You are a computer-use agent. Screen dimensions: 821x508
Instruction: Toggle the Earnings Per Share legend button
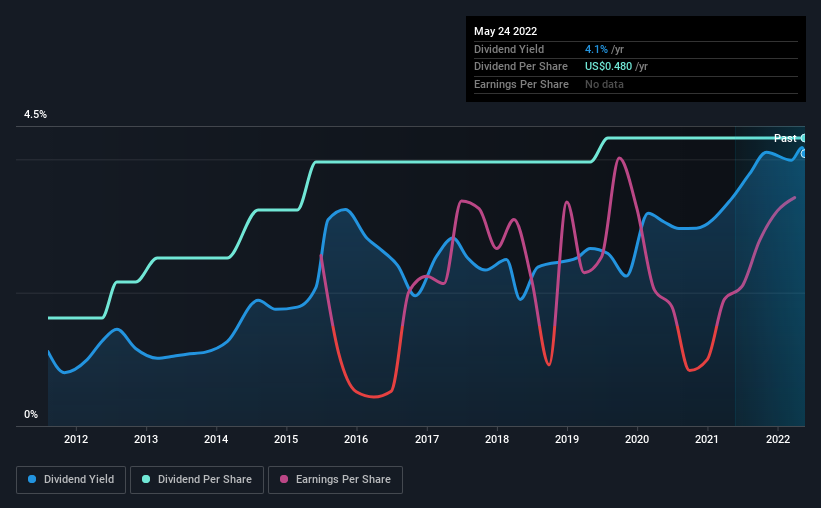[335, 480]
